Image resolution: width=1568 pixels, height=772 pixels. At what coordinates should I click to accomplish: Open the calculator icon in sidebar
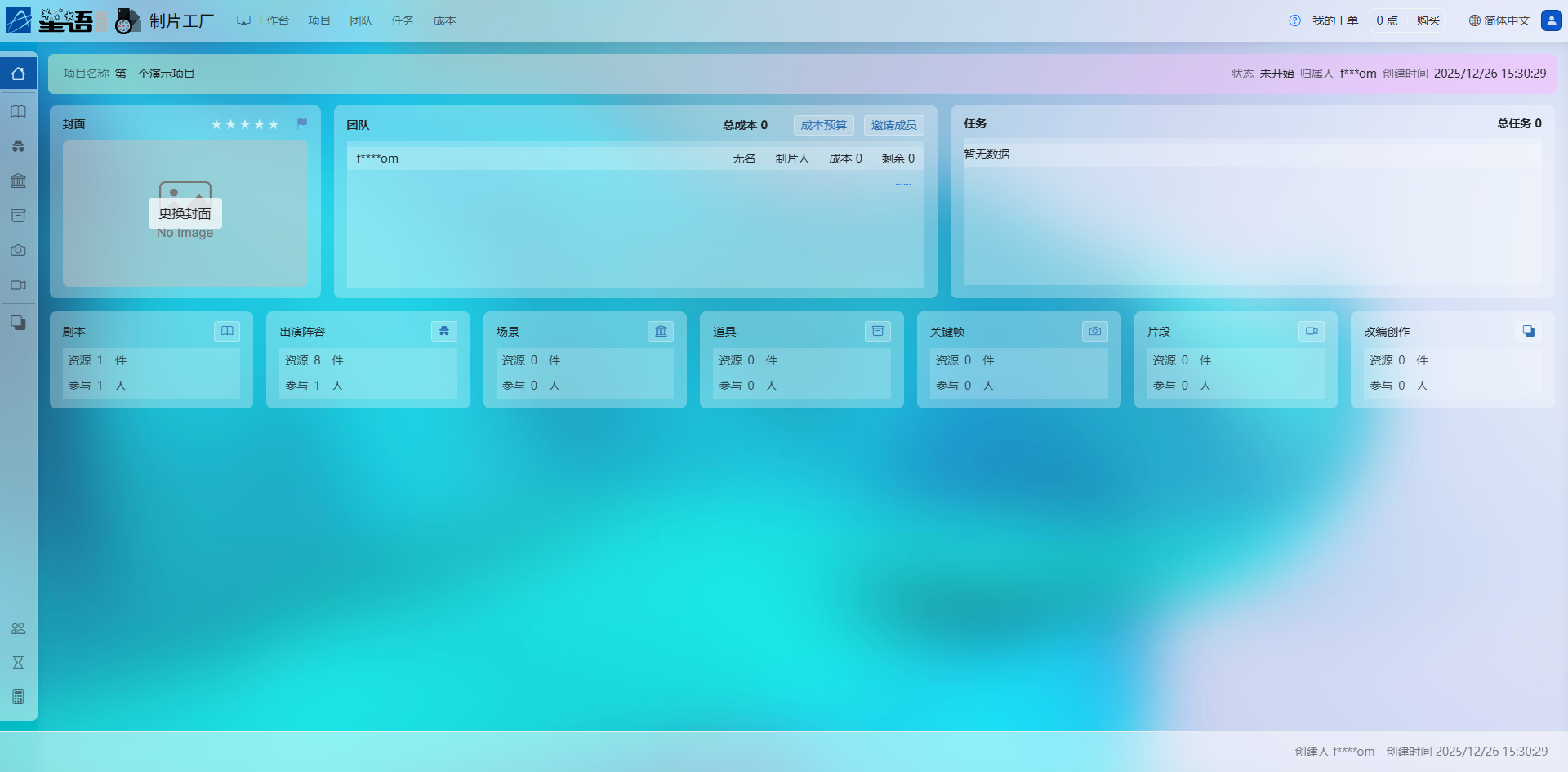[x=18, y=697]
